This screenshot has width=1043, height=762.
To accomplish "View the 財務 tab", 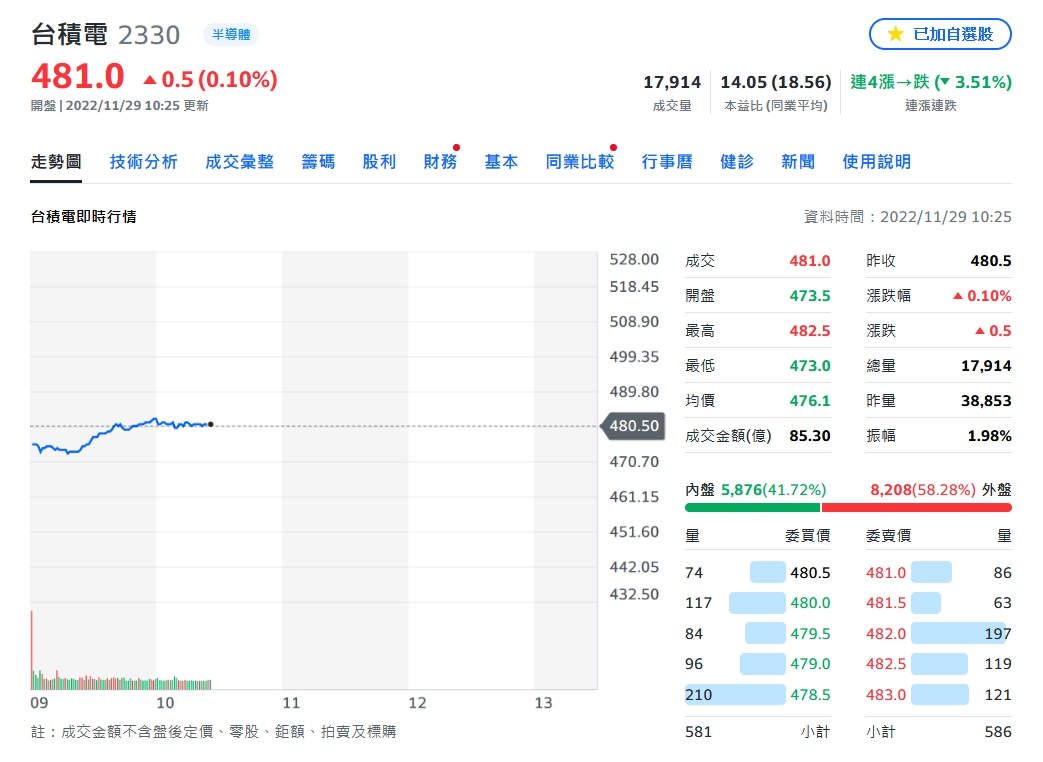I will click(x=440, y=162).
